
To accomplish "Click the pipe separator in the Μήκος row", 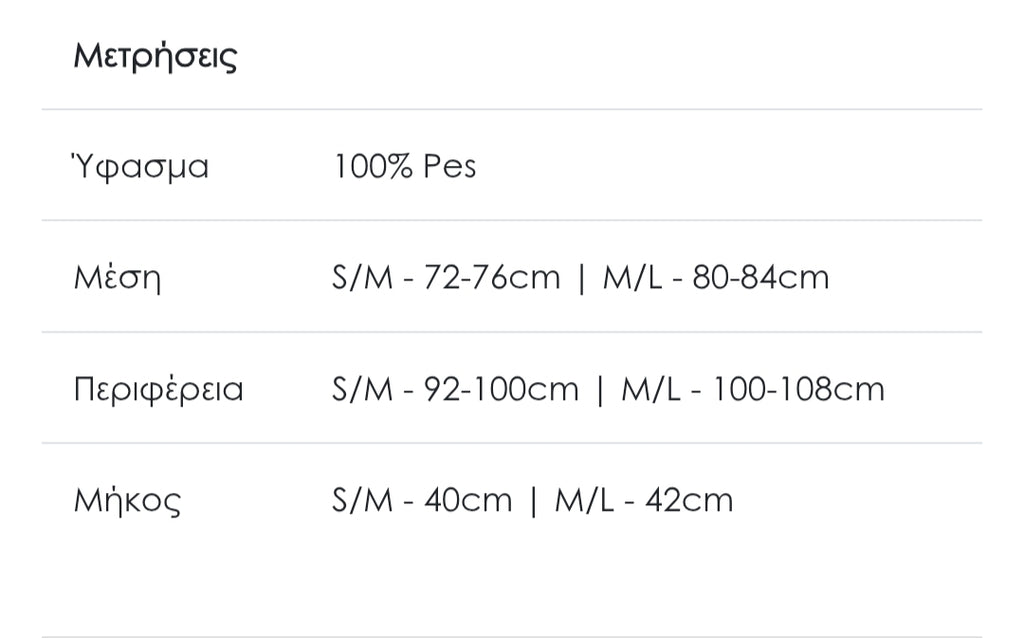I will (x=533, y=501).
